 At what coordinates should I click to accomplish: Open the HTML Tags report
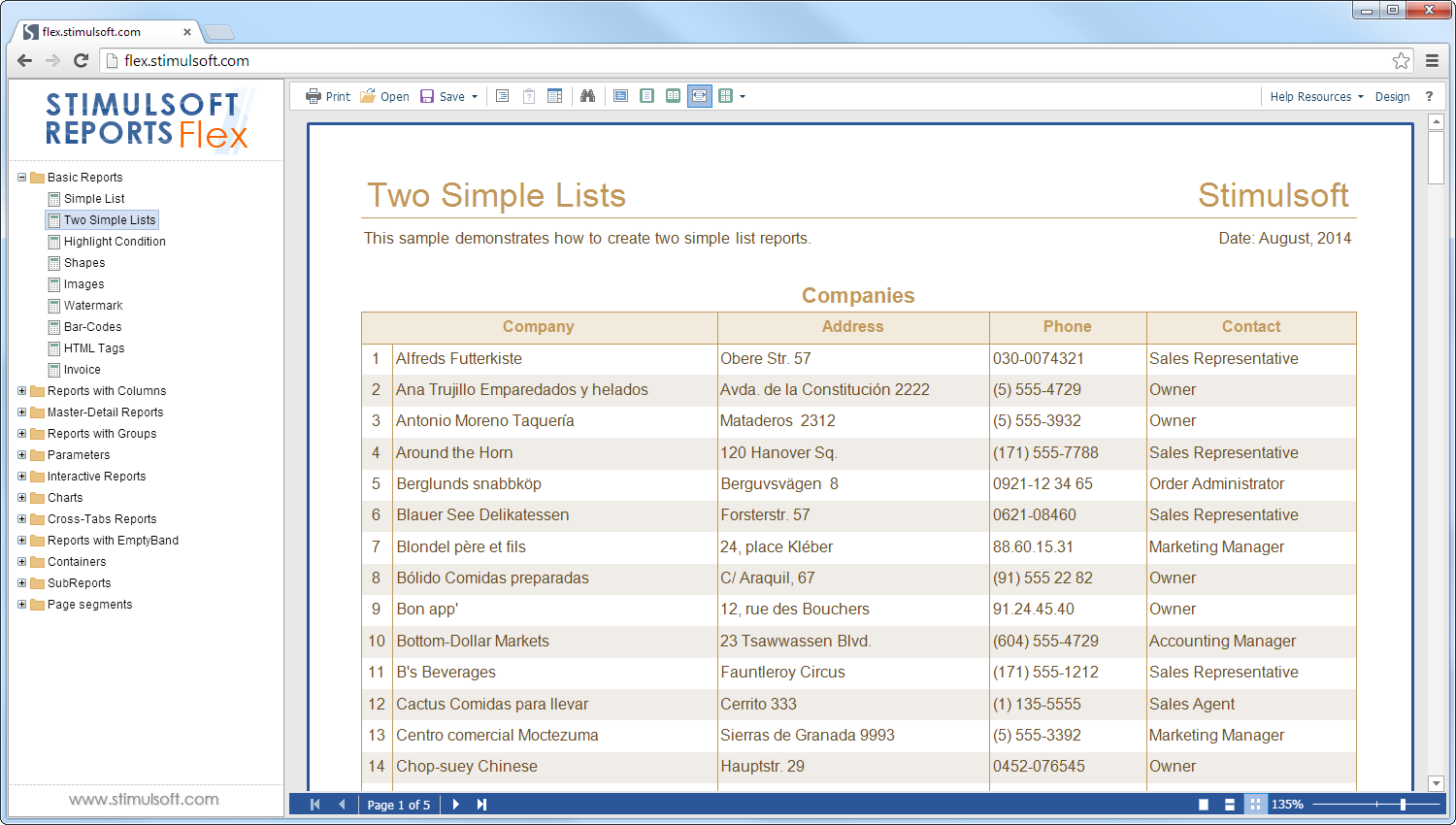coord(86,348)
